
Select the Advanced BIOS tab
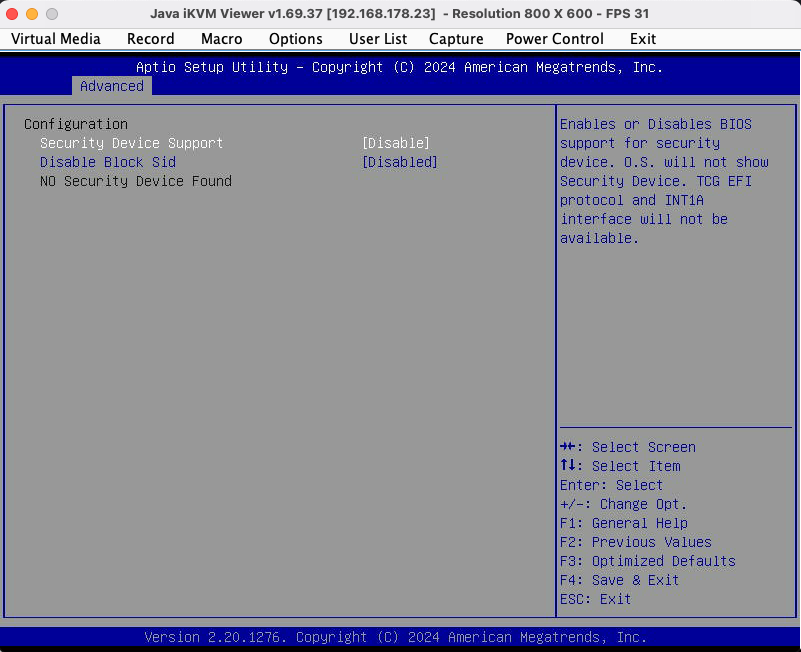click(x=112, y=86)
